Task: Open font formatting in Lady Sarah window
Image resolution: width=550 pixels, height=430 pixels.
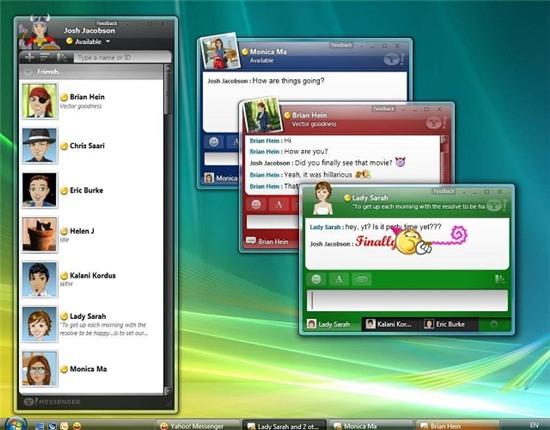Action: (x=339, y=280)
